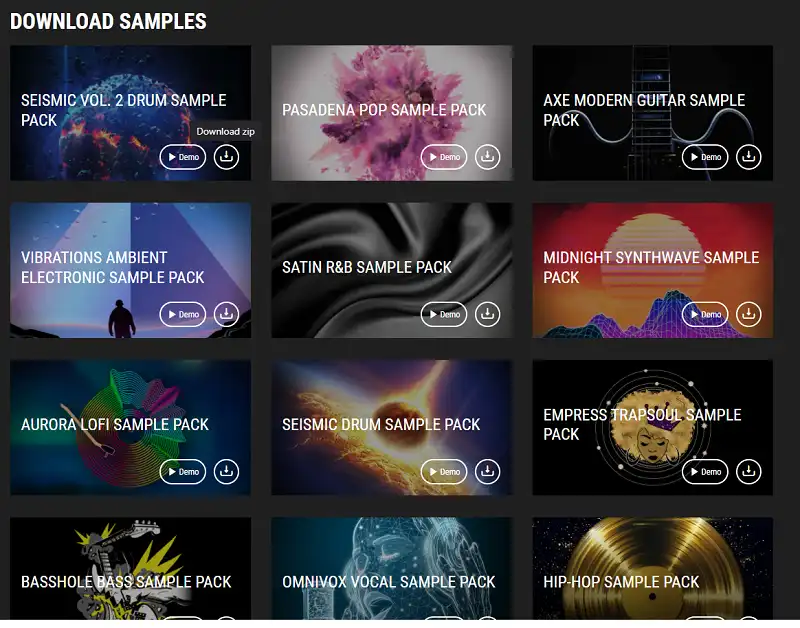
Task: Open the Hip-Hop Sample Pack tile
Action: point(653,569)
